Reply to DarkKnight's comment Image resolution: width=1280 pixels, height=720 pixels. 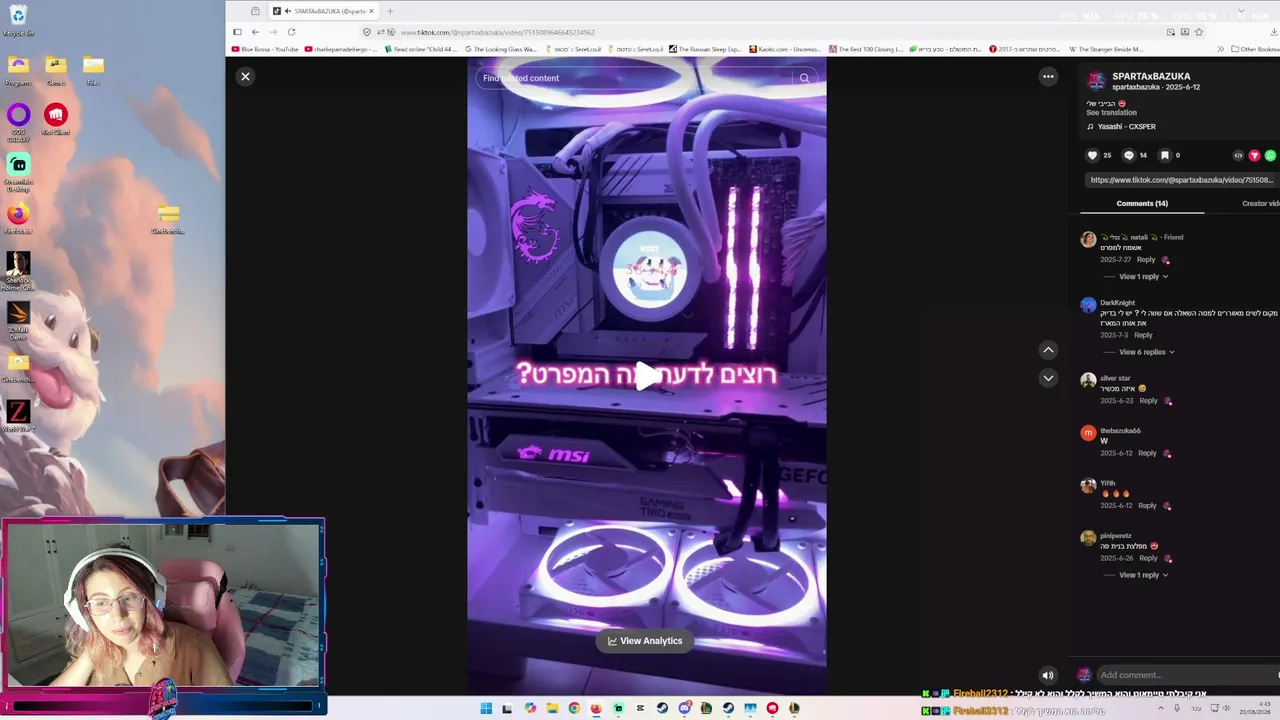[x=1143, y=335]
